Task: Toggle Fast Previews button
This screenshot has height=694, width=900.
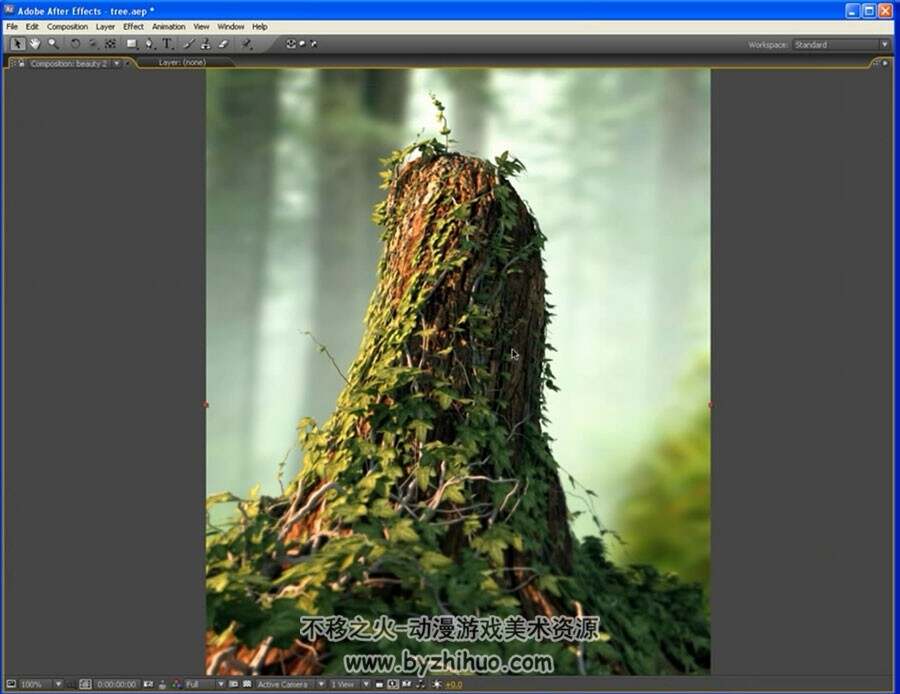Action: [393, 684]
